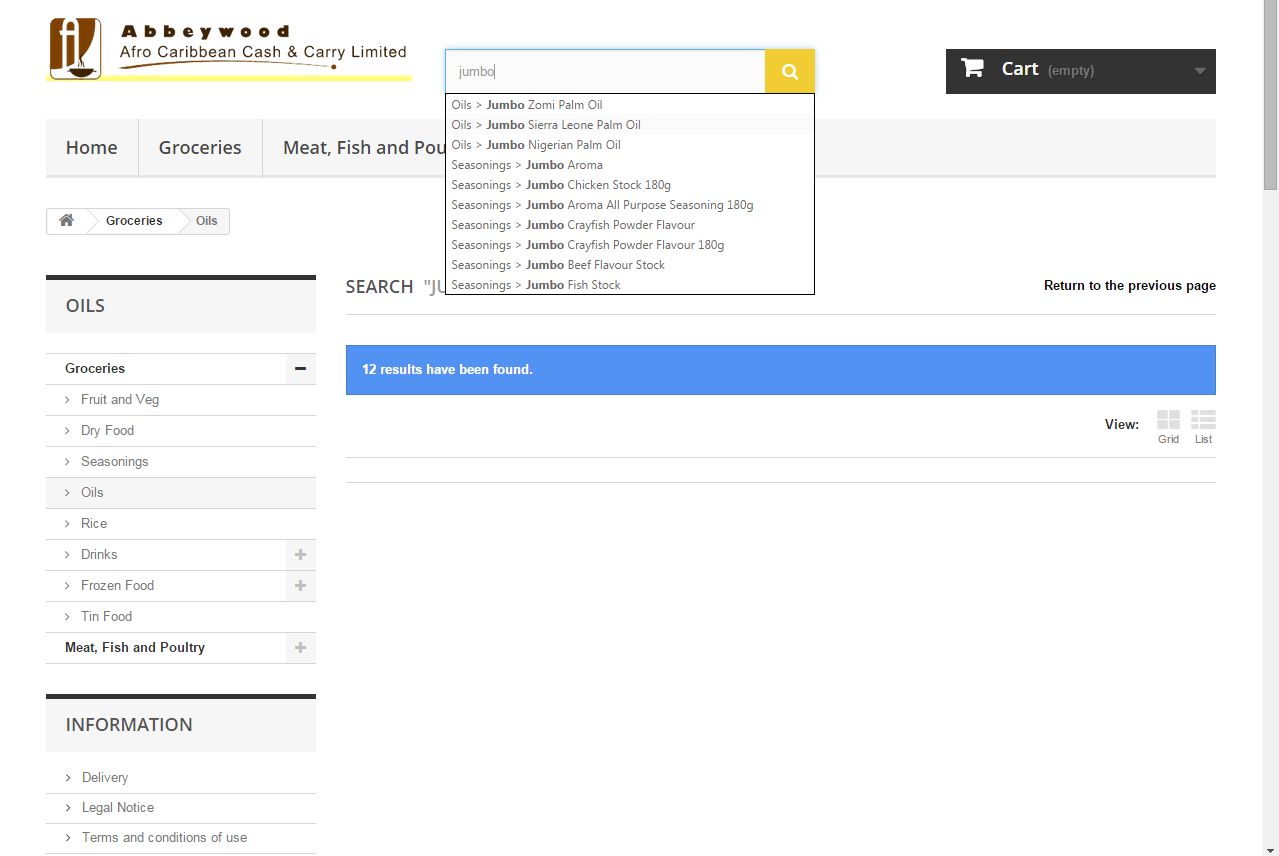Expand the Frozen Food subcategory plus
1279x856 pixels.
[x=300, y=586]
